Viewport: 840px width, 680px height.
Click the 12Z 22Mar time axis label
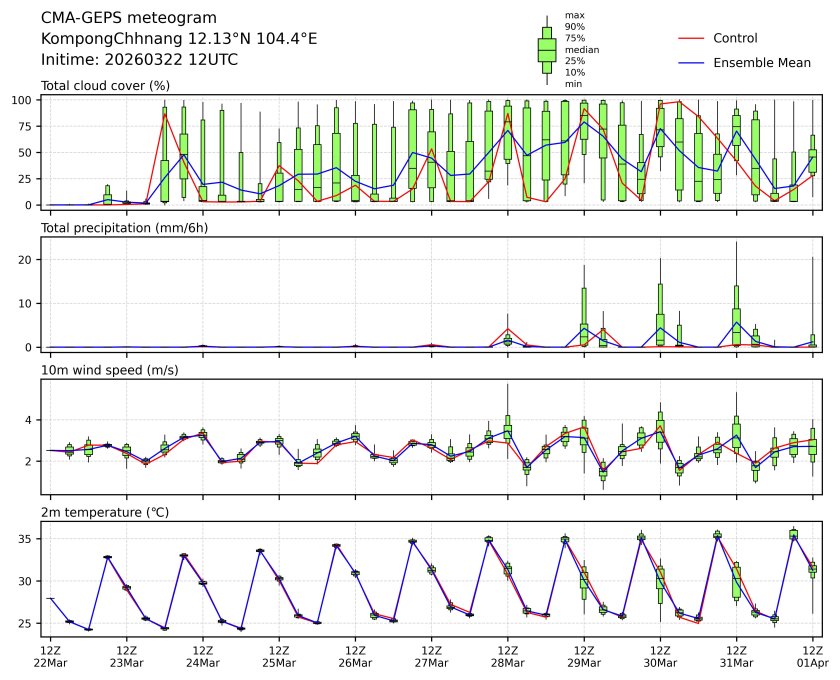coord(49,655)
